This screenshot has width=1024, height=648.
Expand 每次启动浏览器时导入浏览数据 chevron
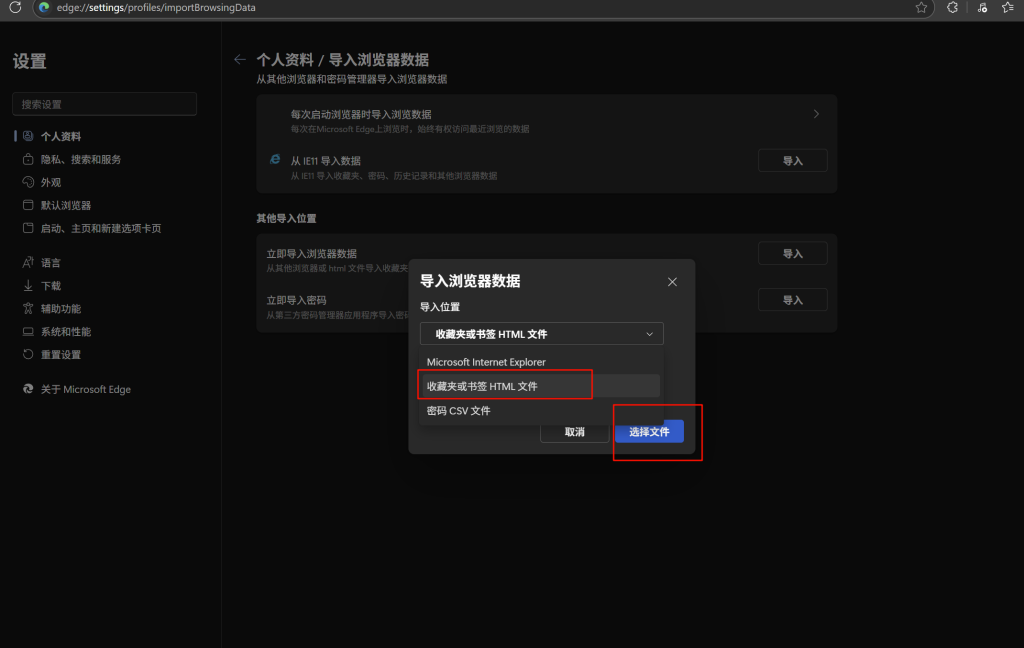tap(816, 114)
